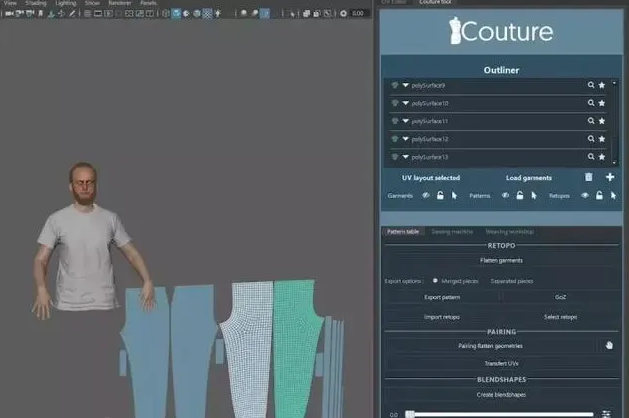The image size is (629, 418).
Task: Star the polySurface12 row
Action: 602,139
